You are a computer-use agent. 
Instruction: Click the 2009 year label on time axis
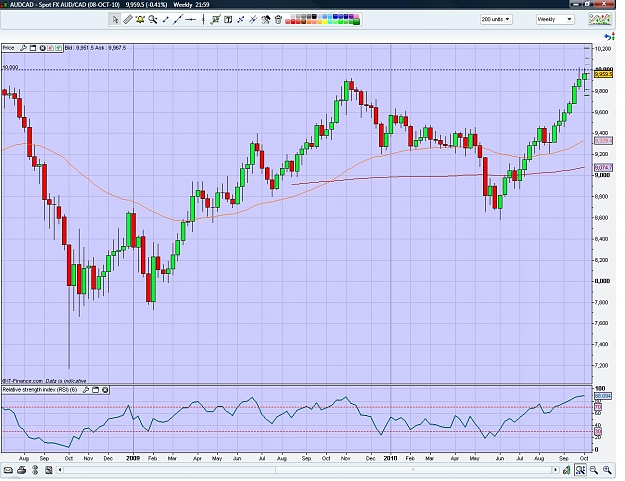tap(133, 458)
